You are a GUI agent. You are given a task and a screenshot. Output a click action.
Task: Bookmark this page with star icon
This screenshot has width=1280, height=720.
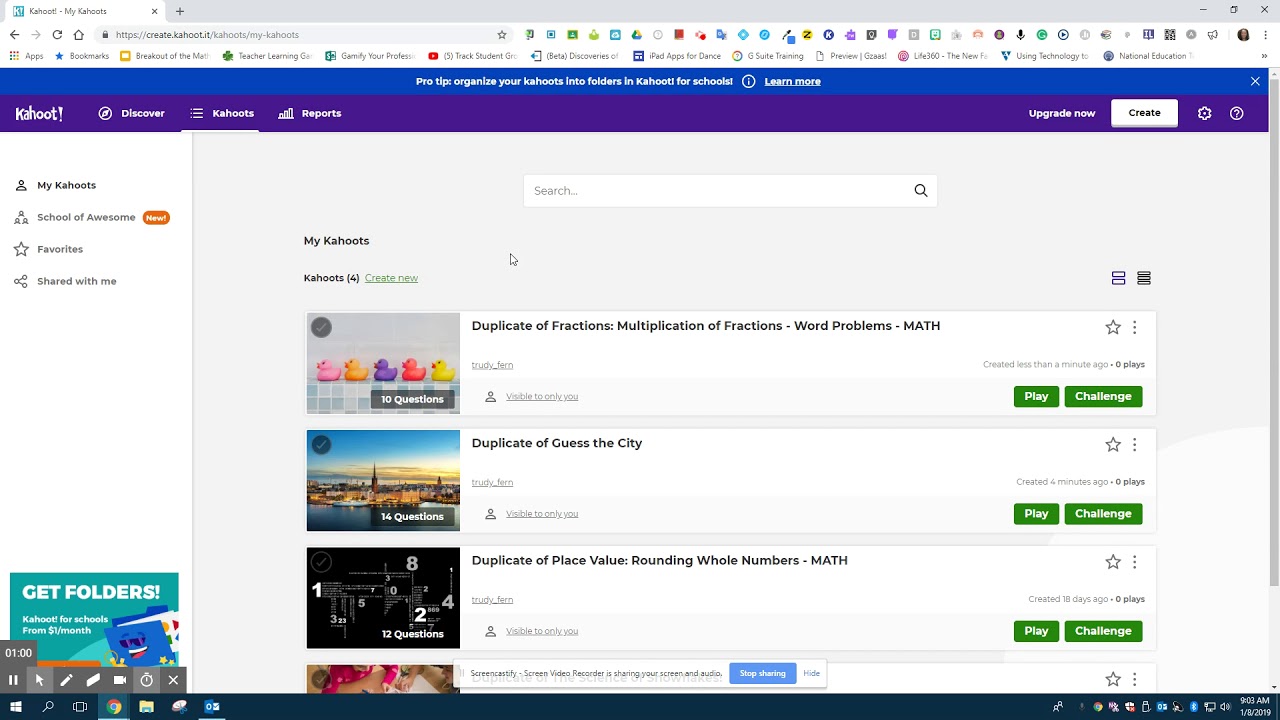tap(502, 34)
